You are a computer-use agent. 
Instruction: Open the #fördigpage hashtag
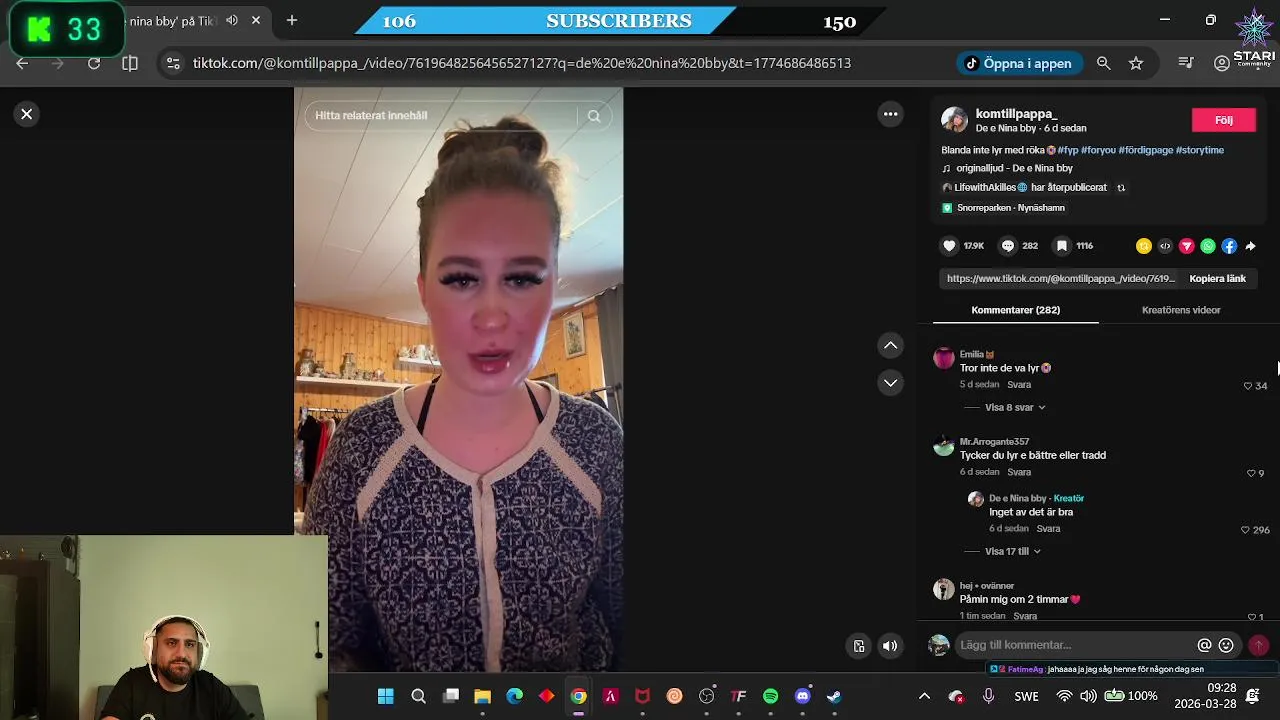pos(1146,150)
